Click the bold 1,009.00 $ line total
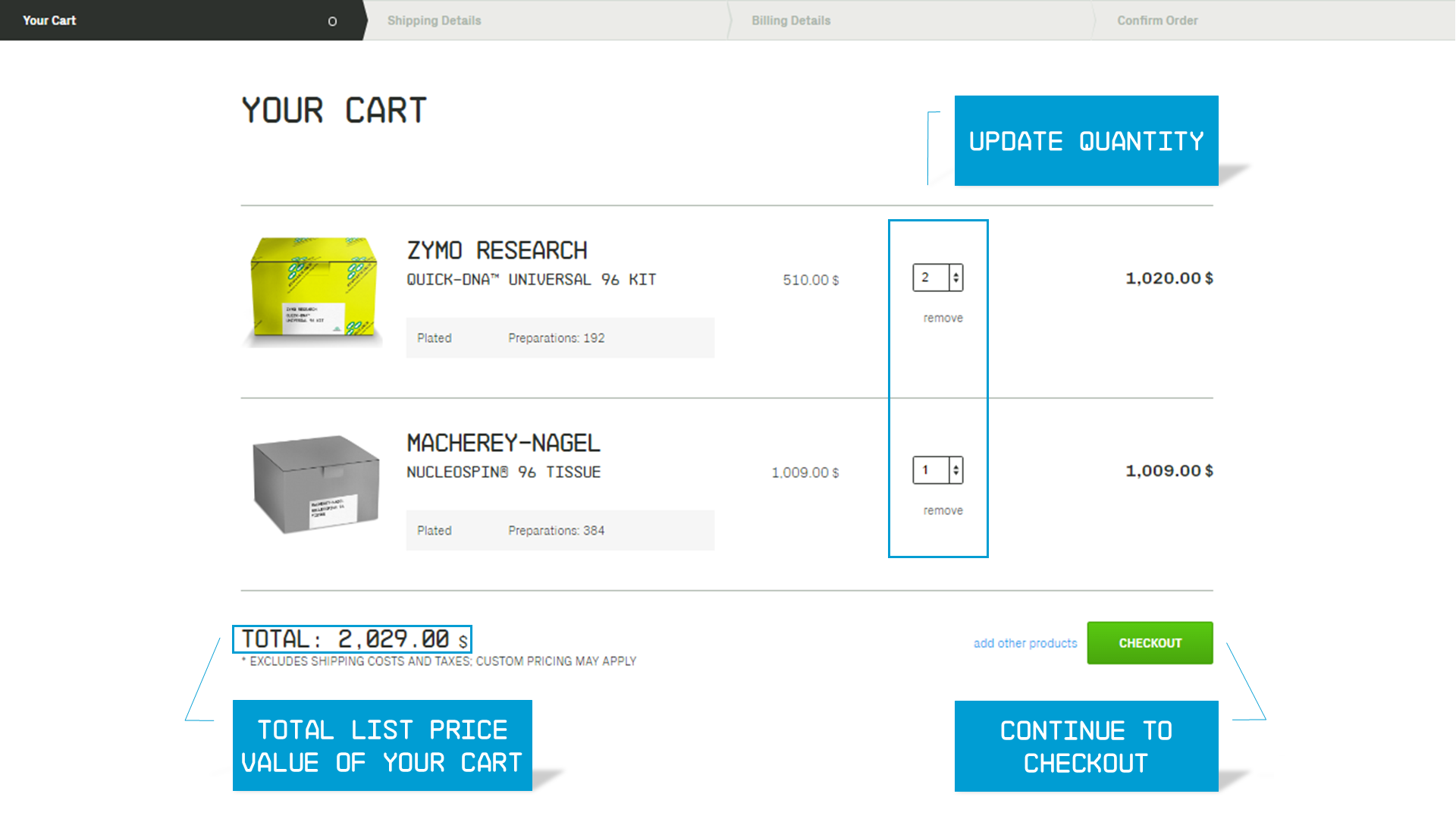Viewport: 1456px width, 819px height. (x=1169, y=471)
